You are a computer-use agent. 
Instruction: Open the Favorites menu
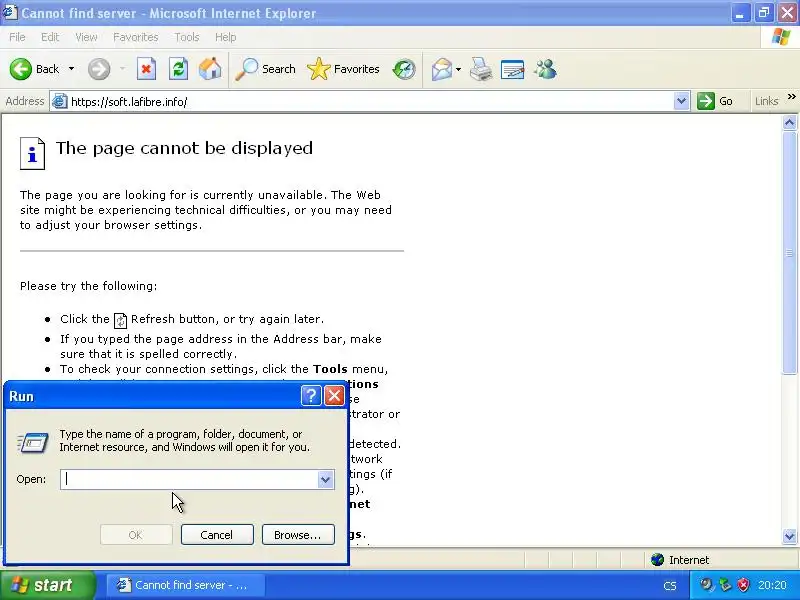pos(136,37)
